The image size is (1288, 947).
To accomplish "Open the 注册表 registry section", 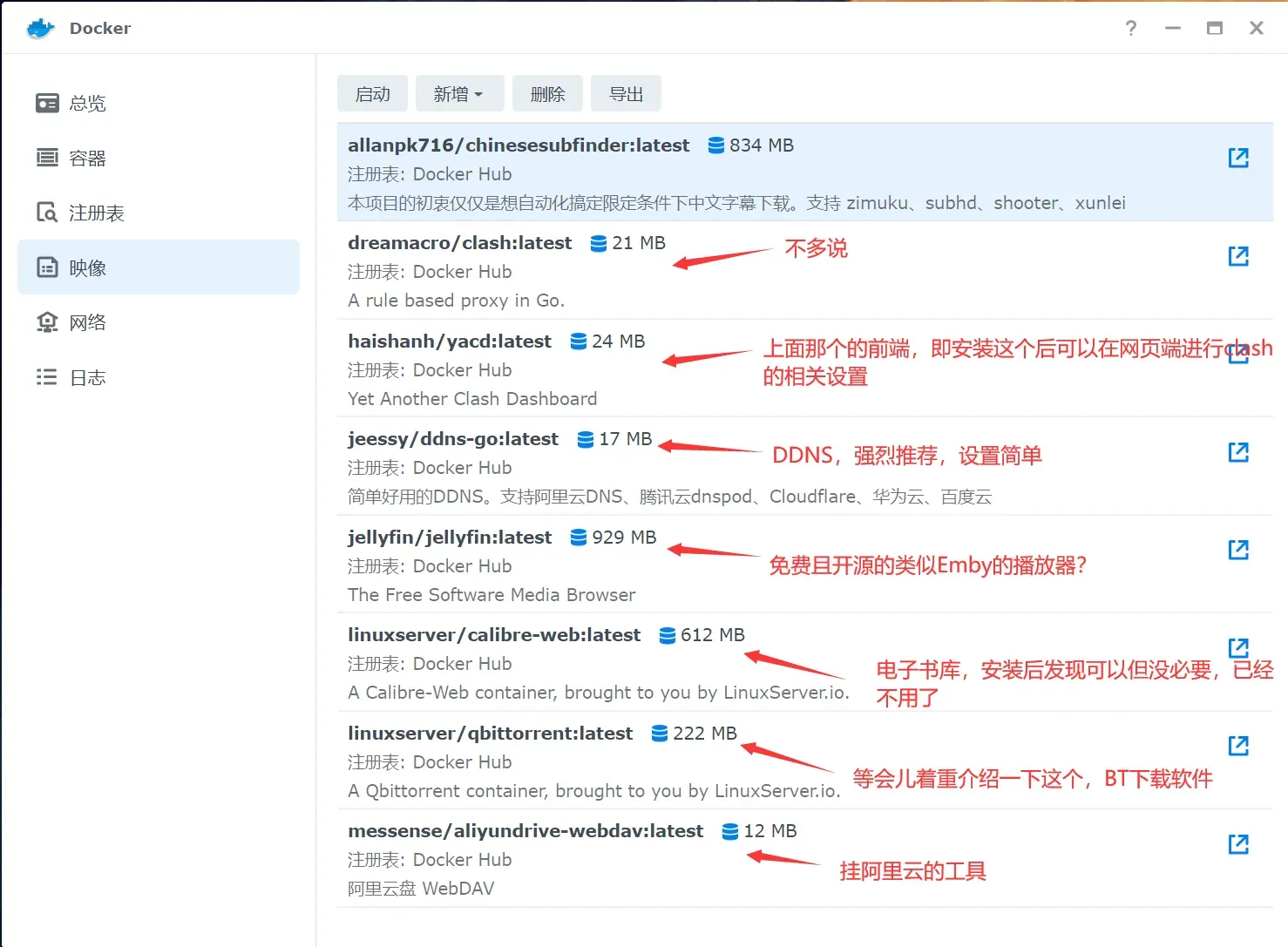I will click(x=159, y=213).
